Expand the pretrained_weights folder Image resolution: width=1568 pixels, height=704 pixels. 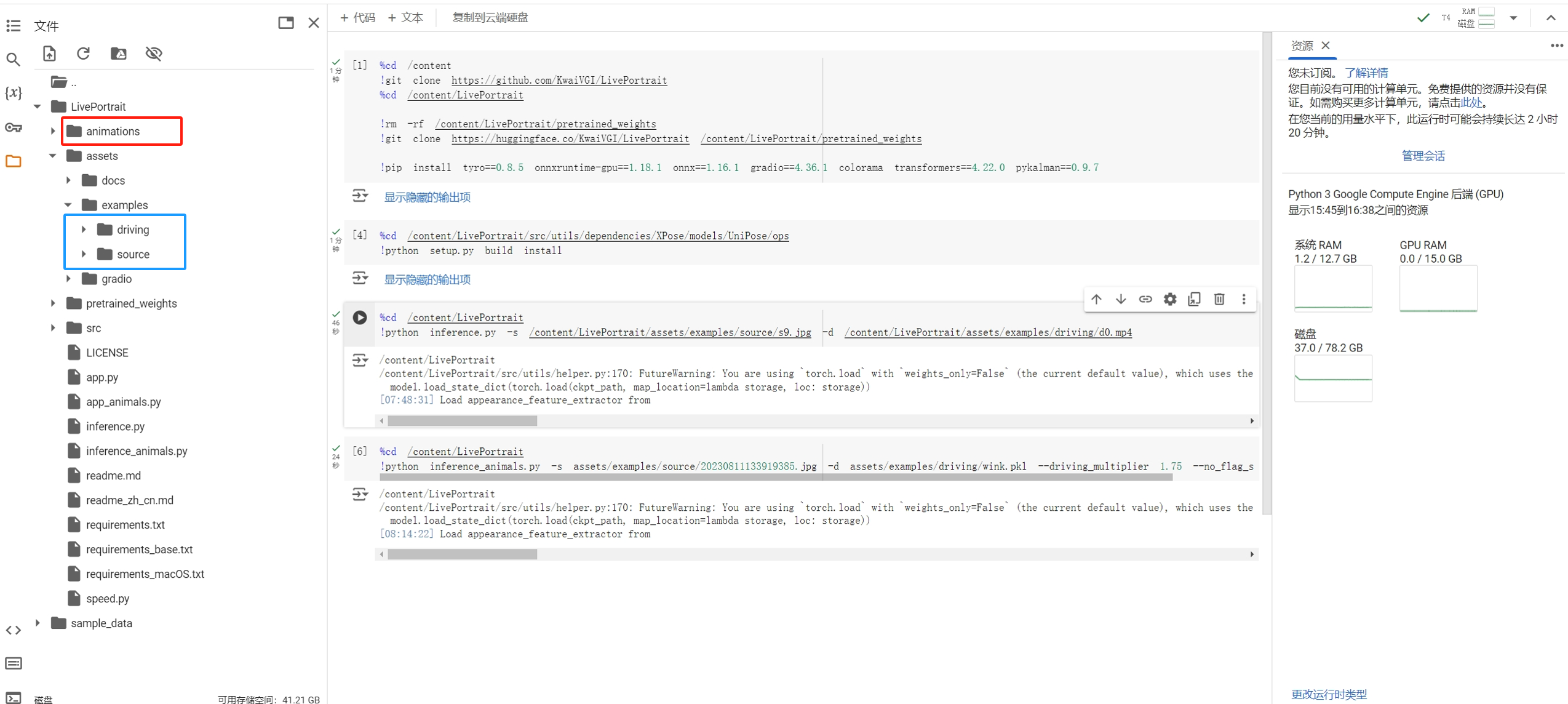53,303
